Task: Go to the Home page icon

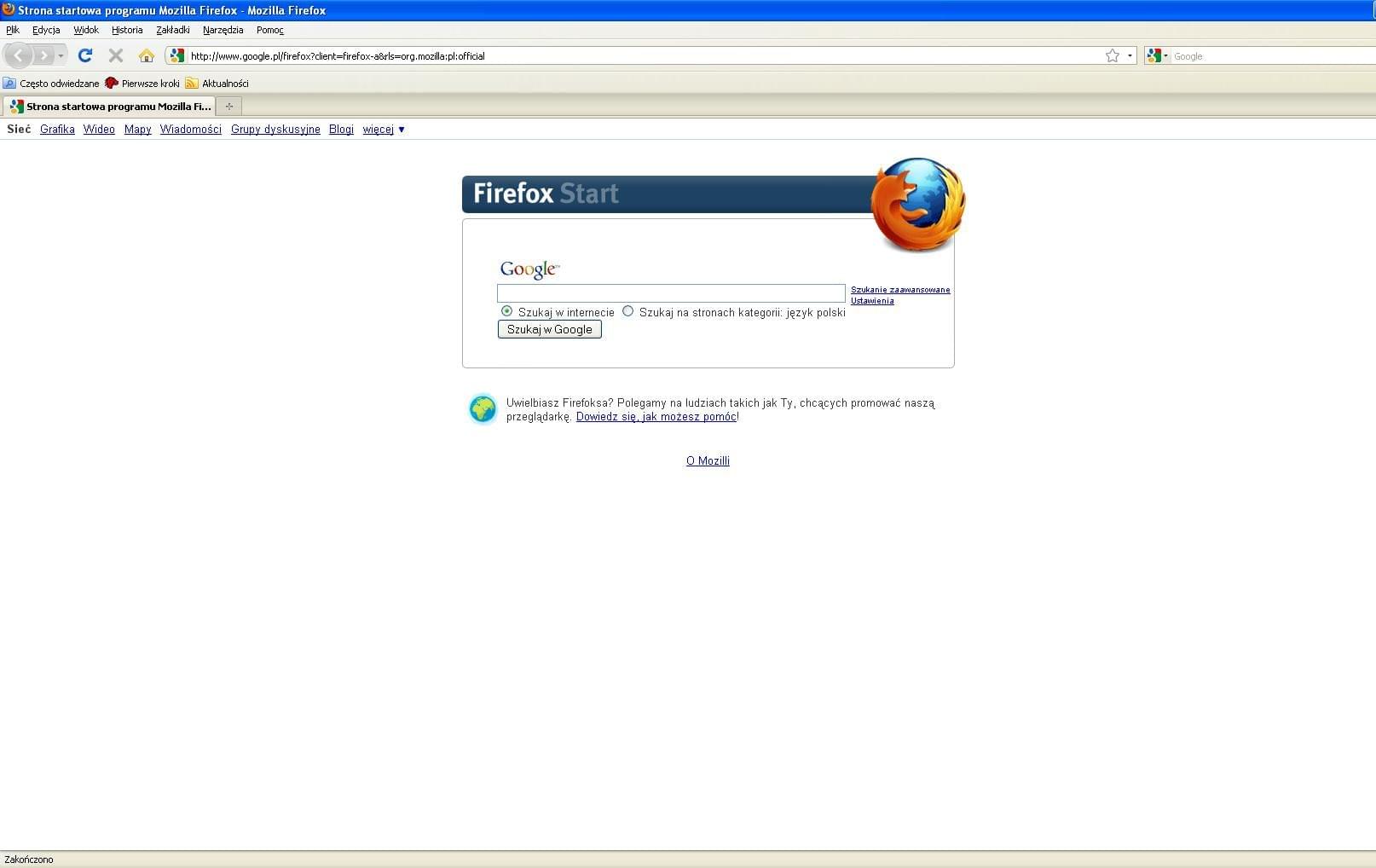Action: coord(147,55)
